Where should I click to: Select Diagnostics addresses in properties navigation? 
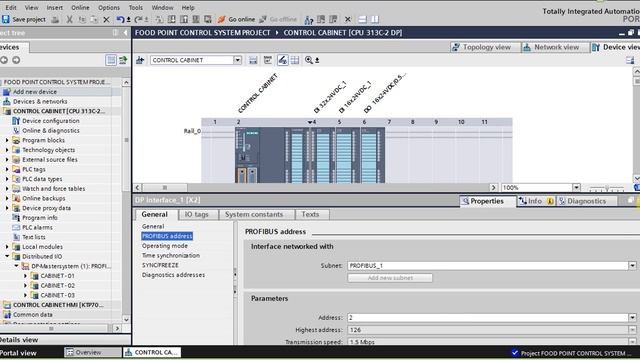pos(173,275)
